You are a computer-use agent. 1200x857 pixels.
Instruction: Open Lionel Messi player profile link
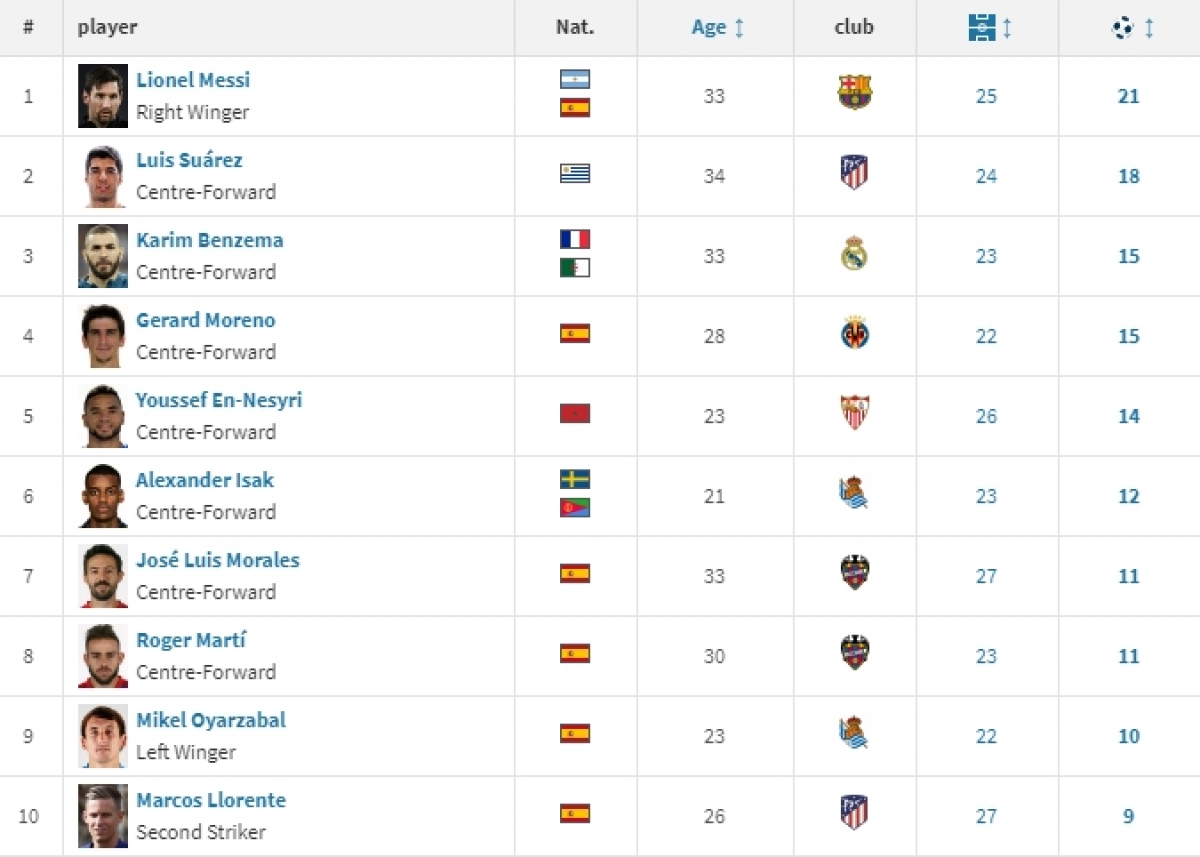tap(193, 80)
